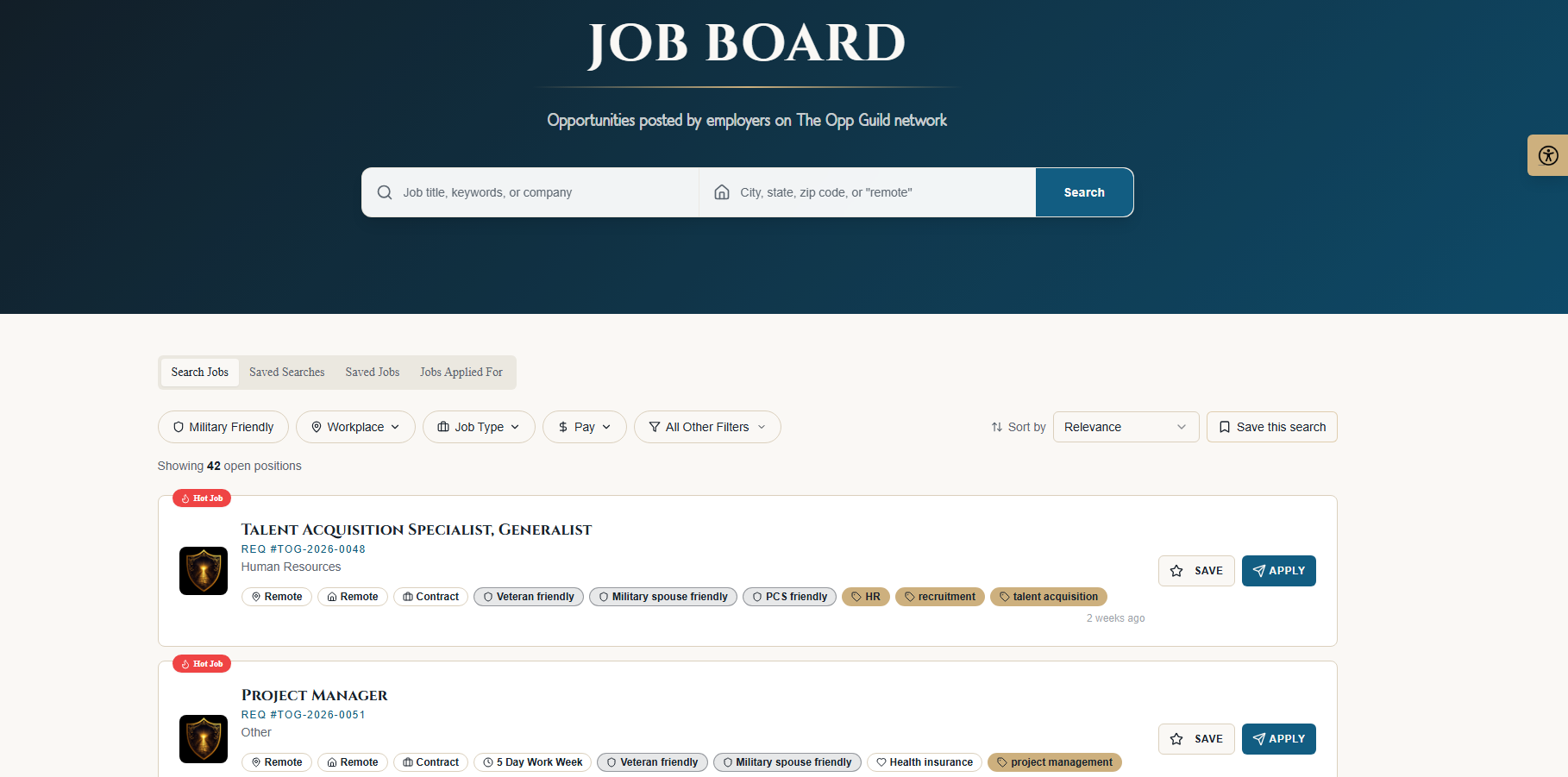Screen dimensions: 1568x777
Task: Click Veteran friendly tag on Project Manager
Action: click(652, 762)
